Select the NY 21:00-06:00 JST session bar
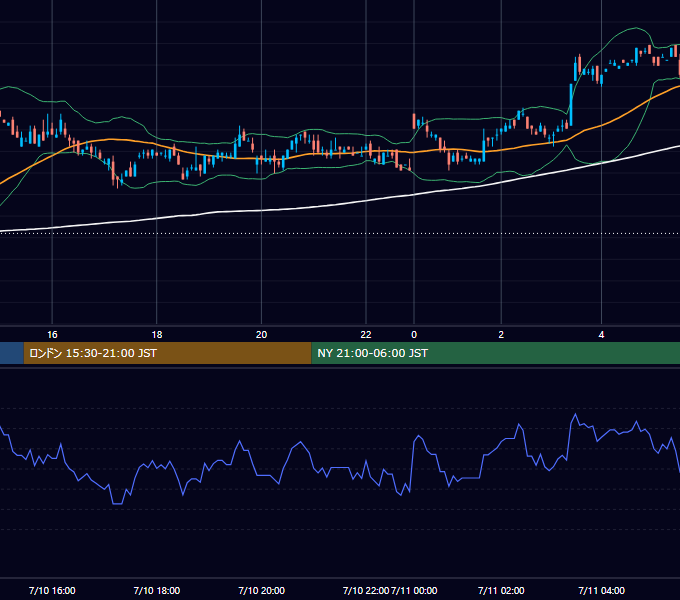The height and width of the screenshot is (600, 680). [x=496, y=353]
